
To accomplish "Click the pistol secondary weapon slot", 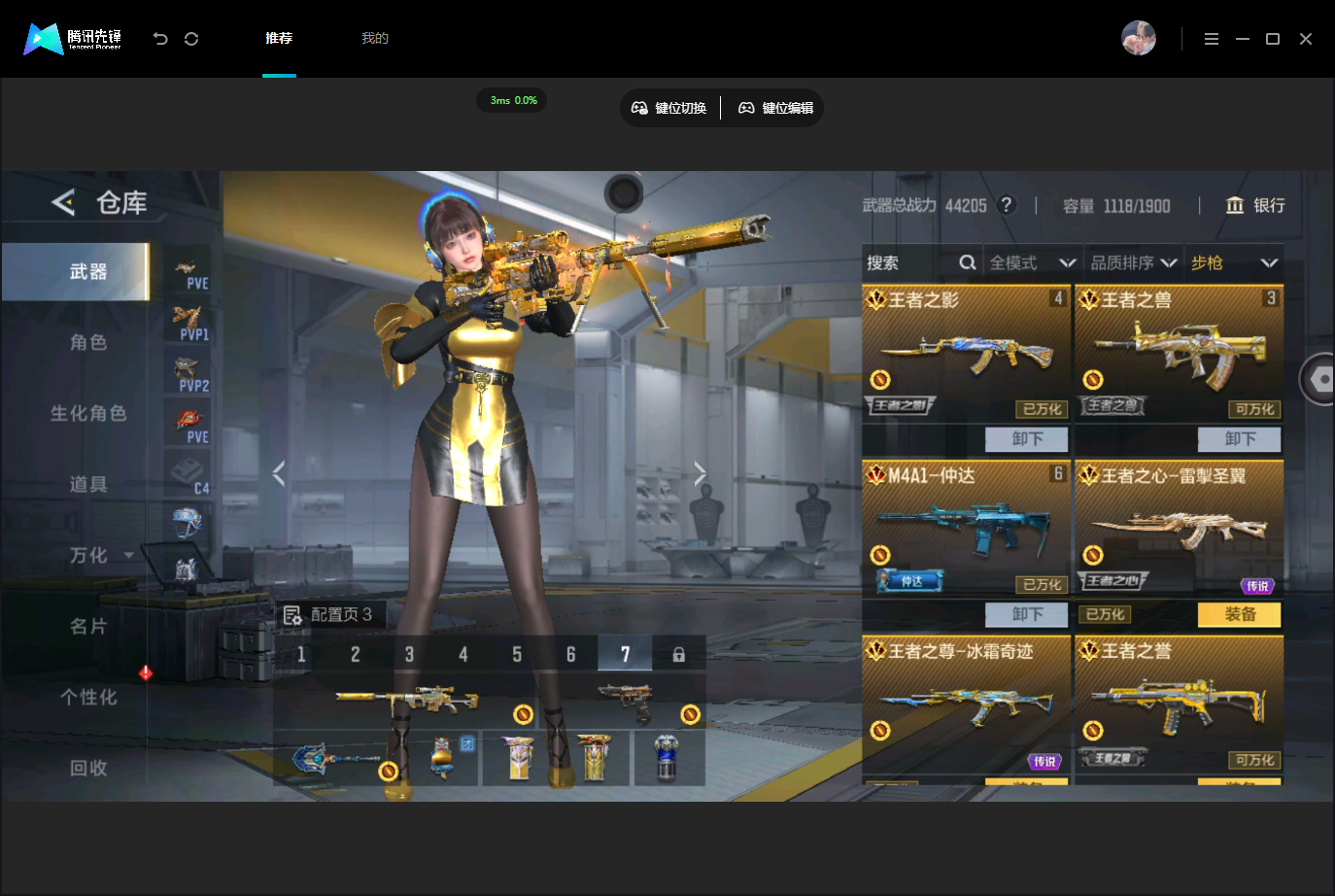I will click(x=624, y=701).
